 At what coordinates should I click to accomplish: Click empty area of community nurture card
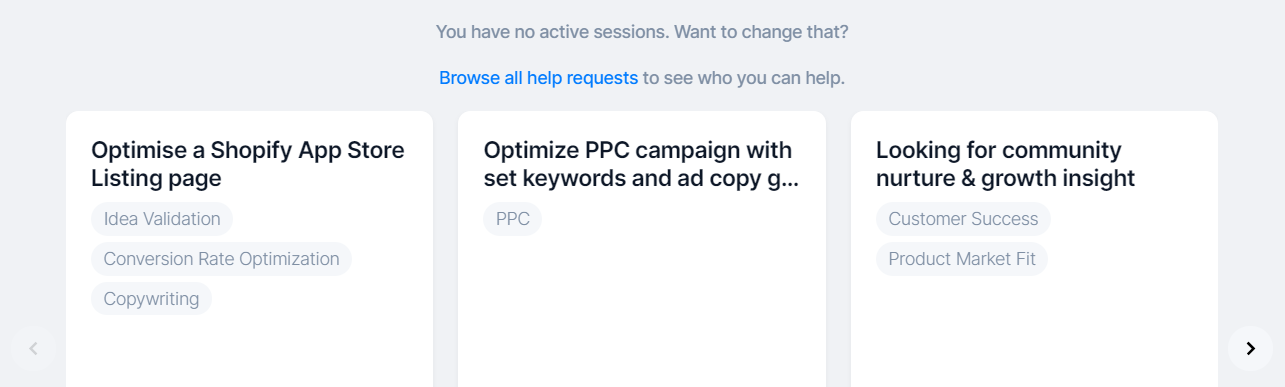pyautogui.click(x=1034, y=330)
